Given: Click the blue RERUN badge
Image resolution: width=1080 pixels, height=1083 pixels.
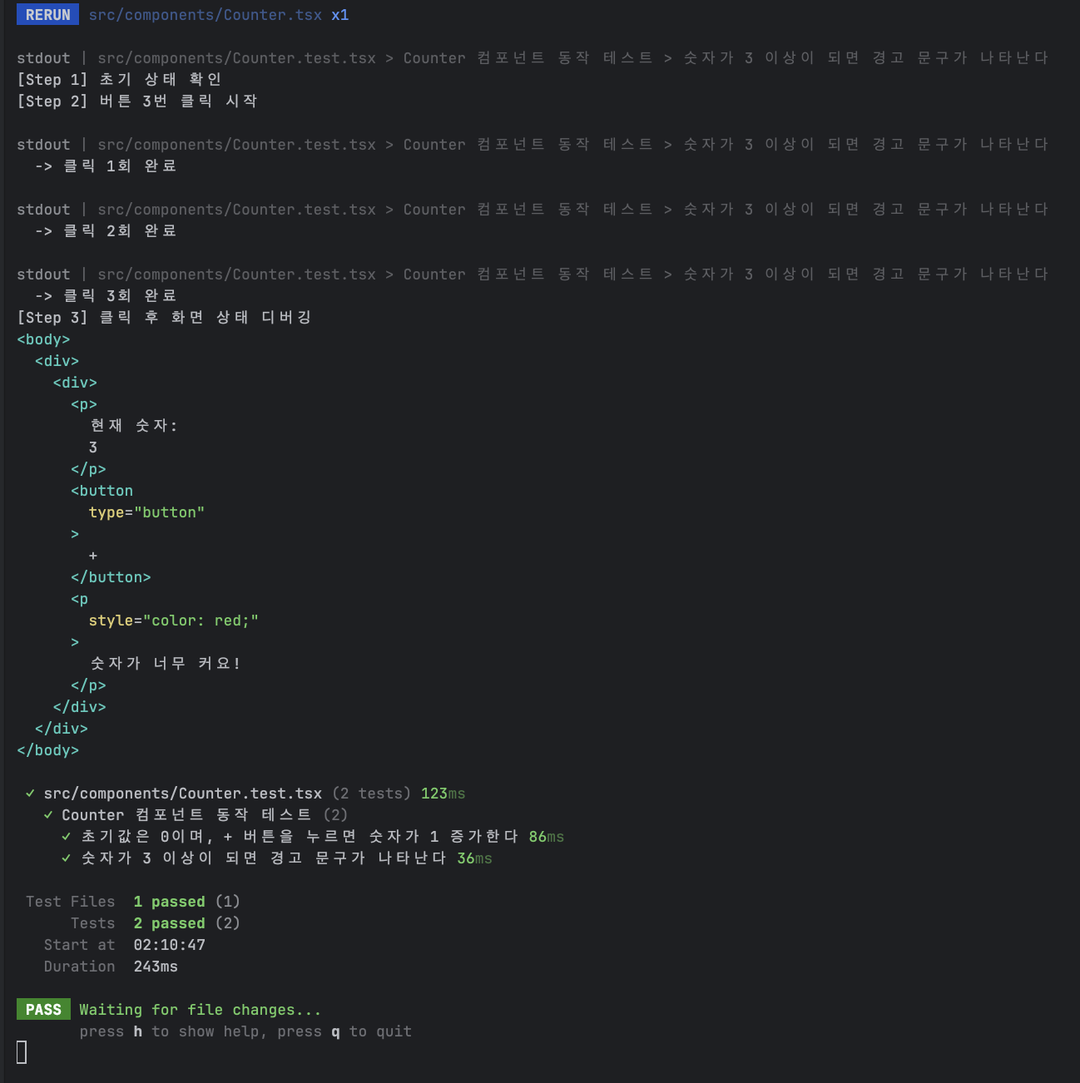Looking at the screenshot, I should point(47,15).
